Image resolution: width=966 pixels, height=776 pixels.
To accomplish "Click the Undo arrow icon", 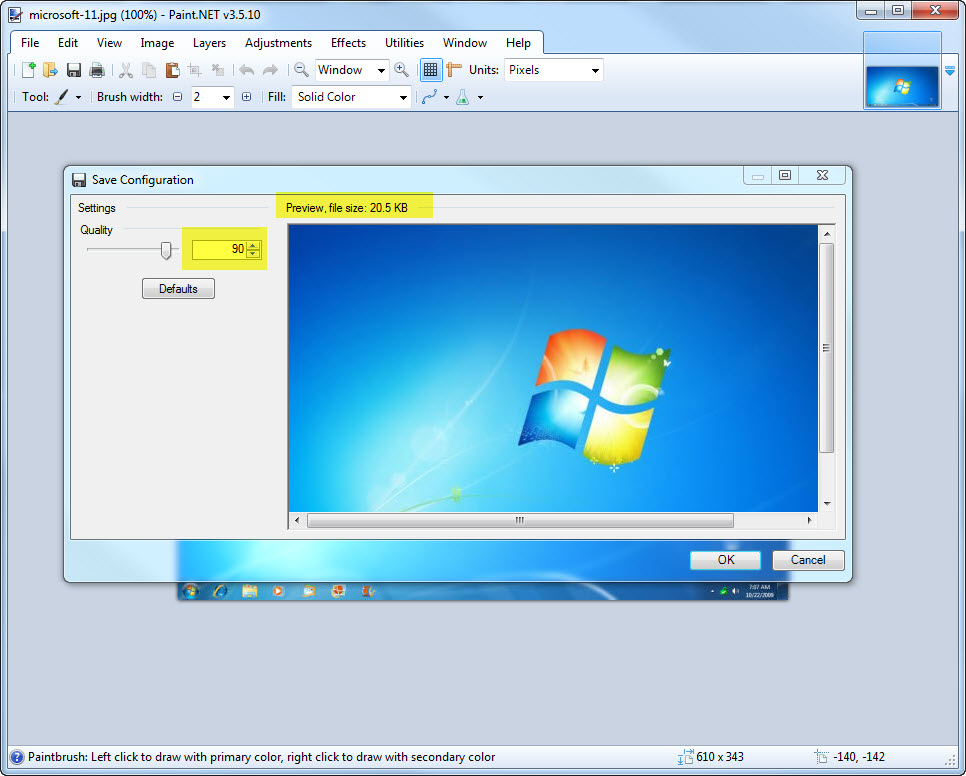I will (x=246, y=70).
